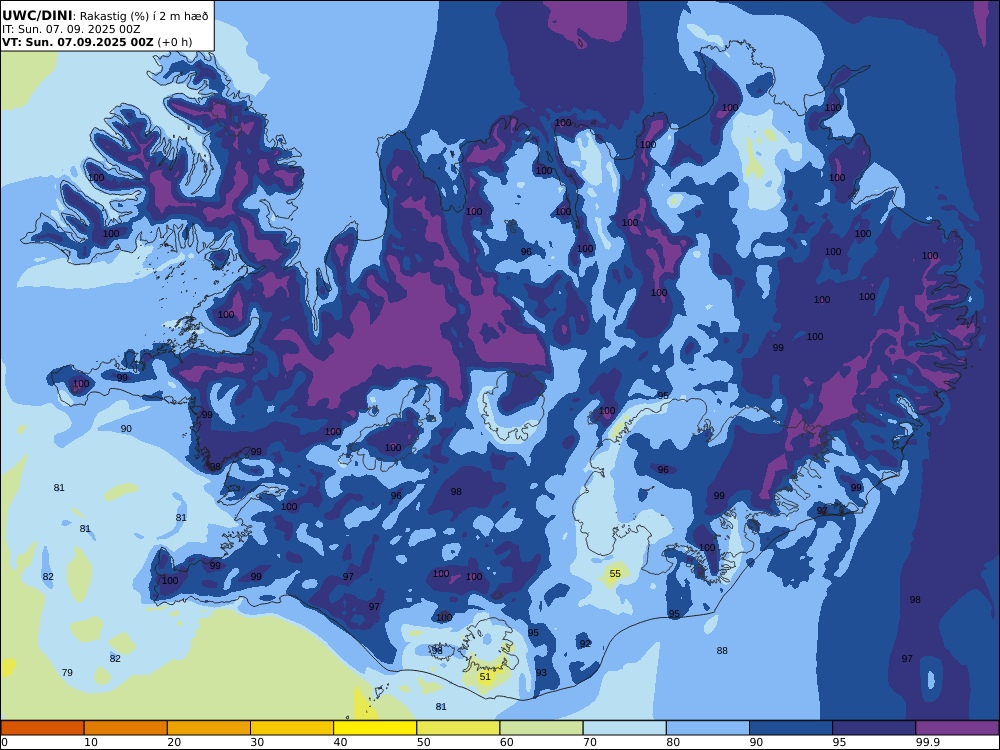Click the legend label '30'
This screenshot has width=1000, height=750.
(x=257, y=742)
